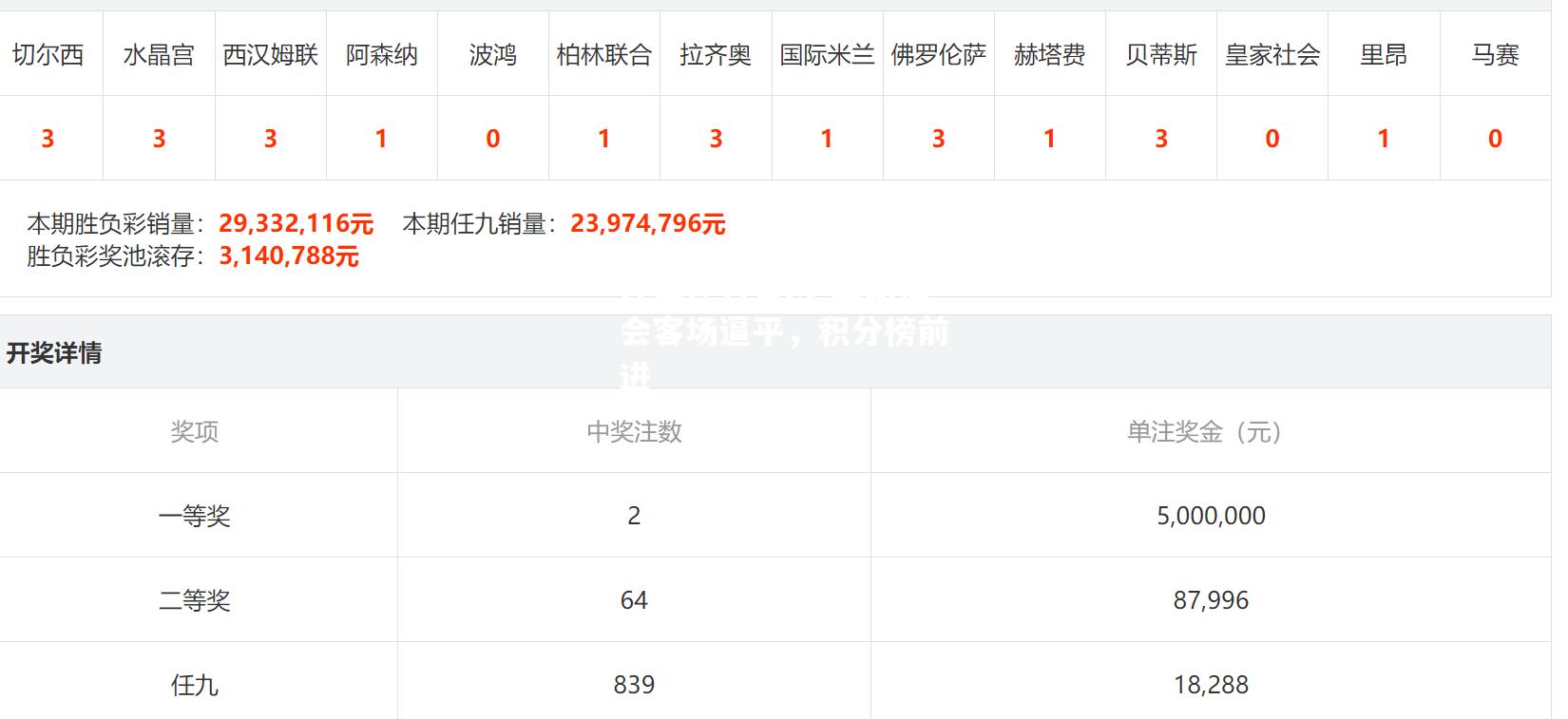Select the 赫塔费 team cell
This screenshot has width=1568, height=719.
[1049, 55]
